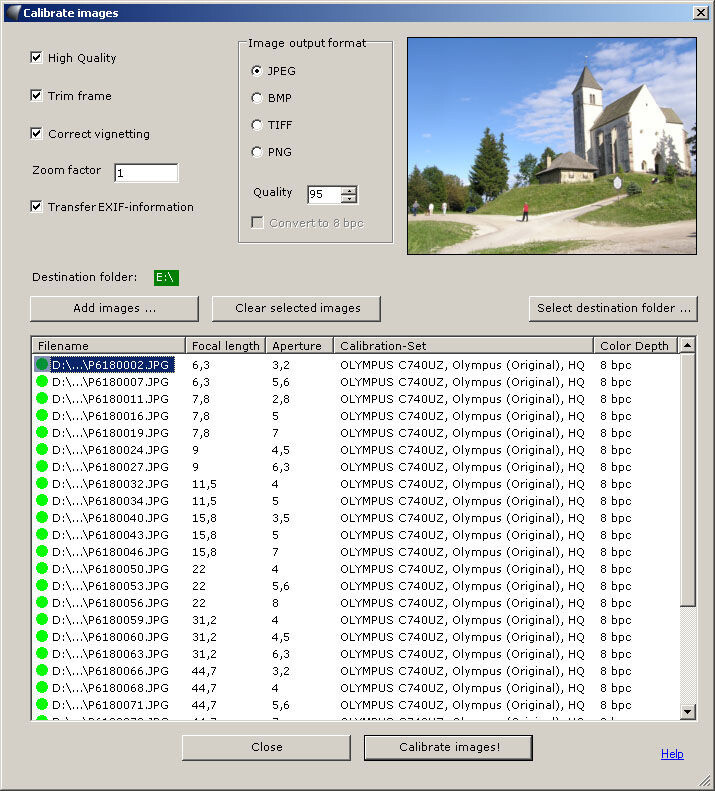Click the Calibration-Set column header
Viewport: 715px width, 791px height.
tap(463, 346)
